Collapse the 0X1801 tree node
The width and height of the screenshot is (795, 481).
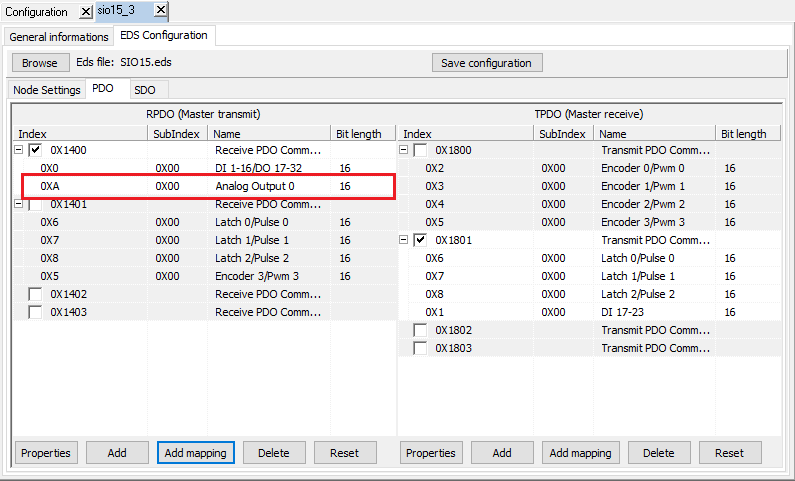point(404,240)
